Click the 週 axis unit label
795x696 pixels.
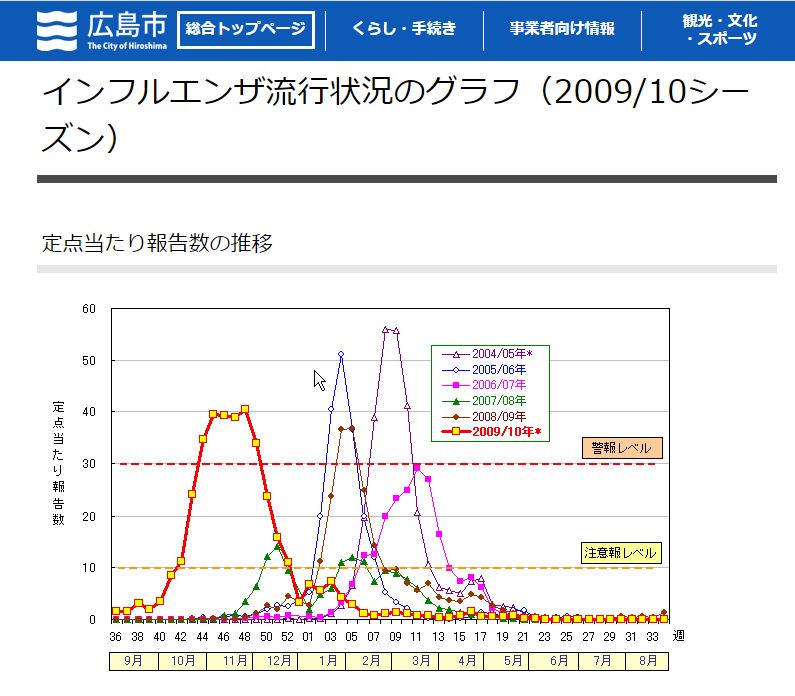click(678, 636)
